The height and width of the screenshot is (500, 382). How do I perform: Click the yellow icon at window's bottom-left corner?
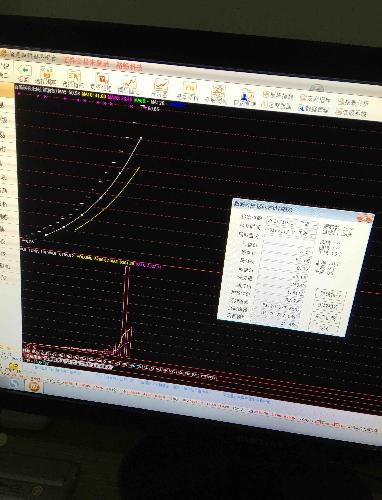pyautogui.click(x=14, y=367)
